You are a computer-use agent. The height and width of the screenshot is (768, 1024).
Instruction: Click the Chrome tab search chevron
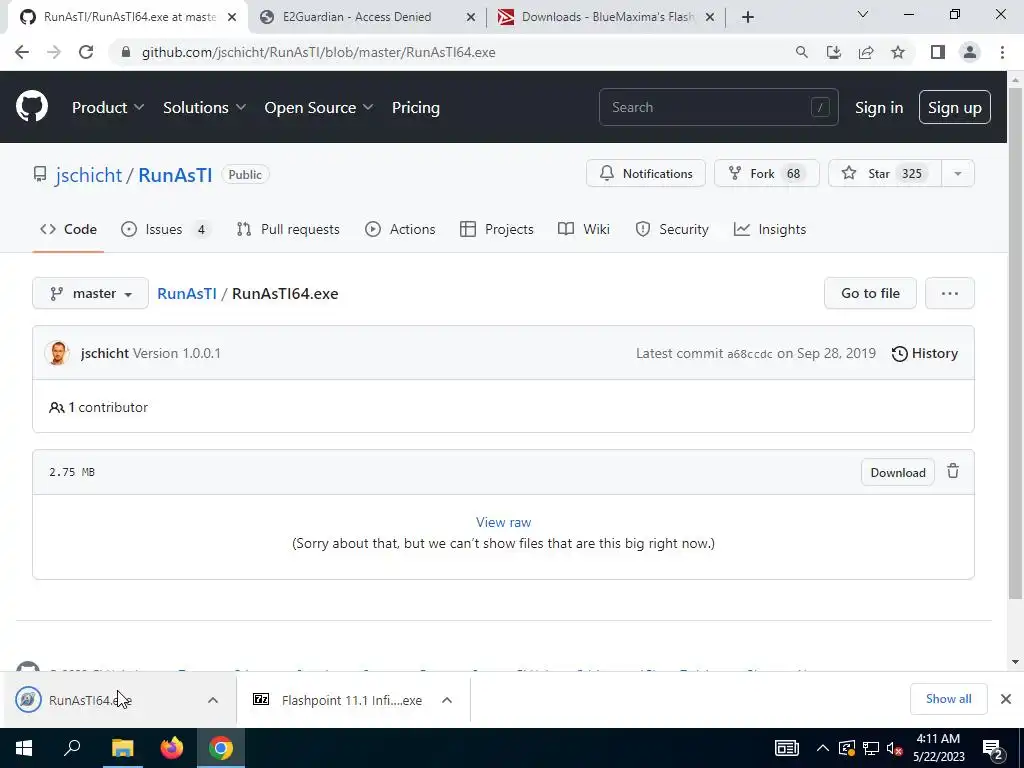862,14
